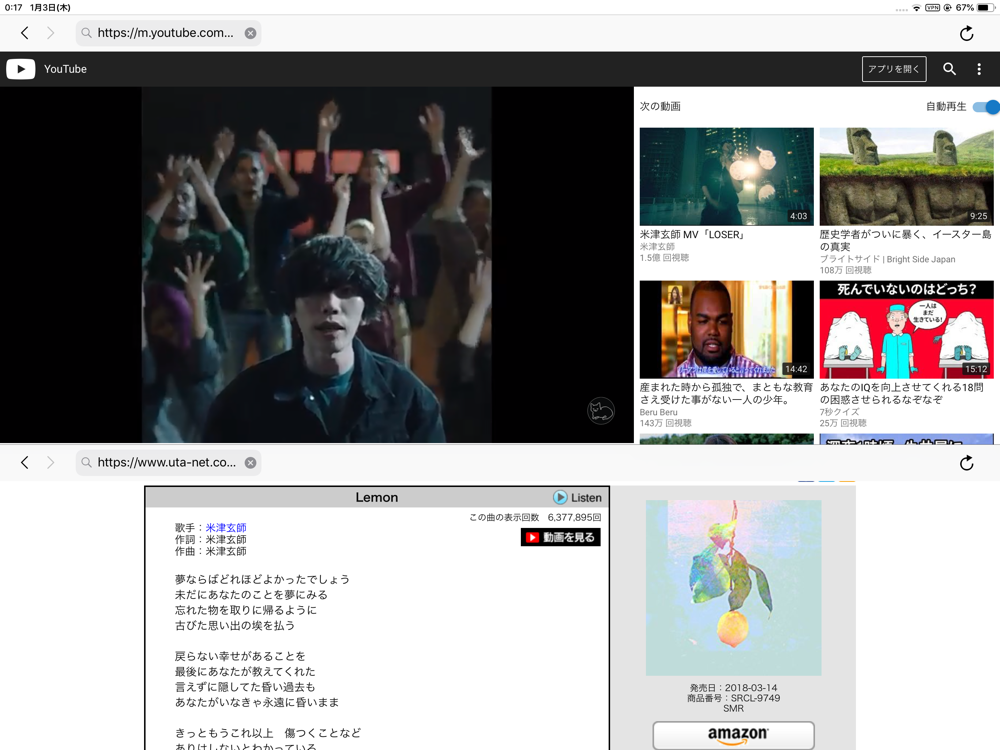Open the 米津玄師 singer link
The image size is (1000, 750).
[226, 527]
